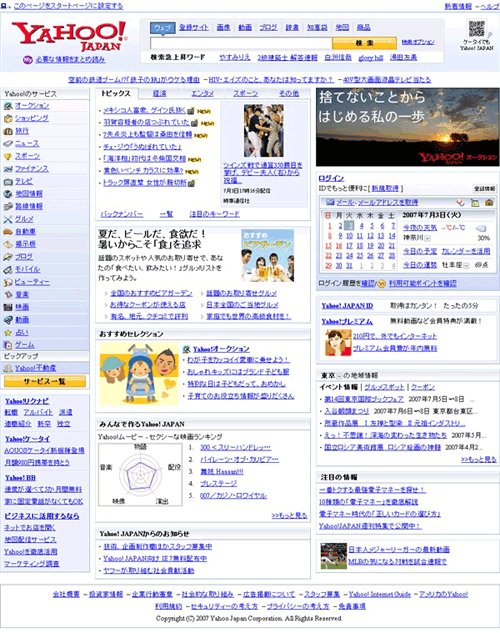Switch to the スポーツ topics tab

[x=245, y=94]
